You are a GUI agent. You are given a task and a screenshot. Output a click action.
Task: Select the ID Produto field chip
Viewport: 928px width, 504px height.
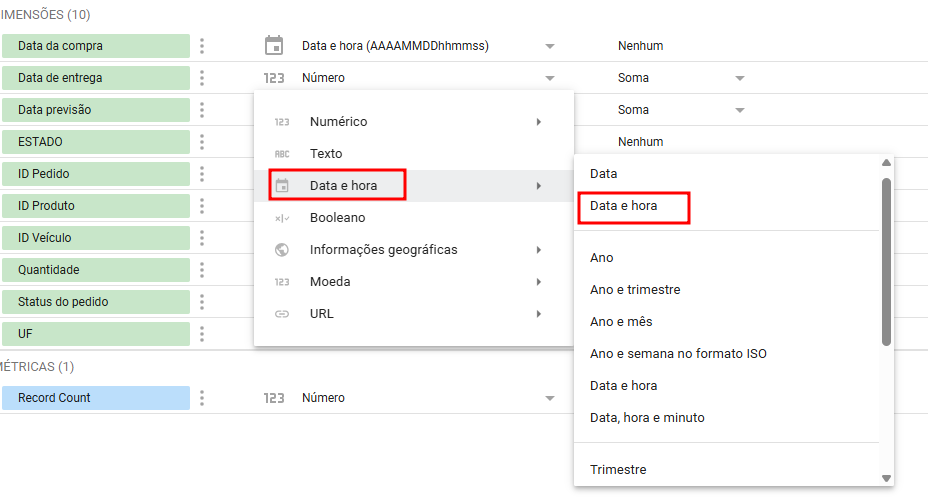click(x=96, y=206)
